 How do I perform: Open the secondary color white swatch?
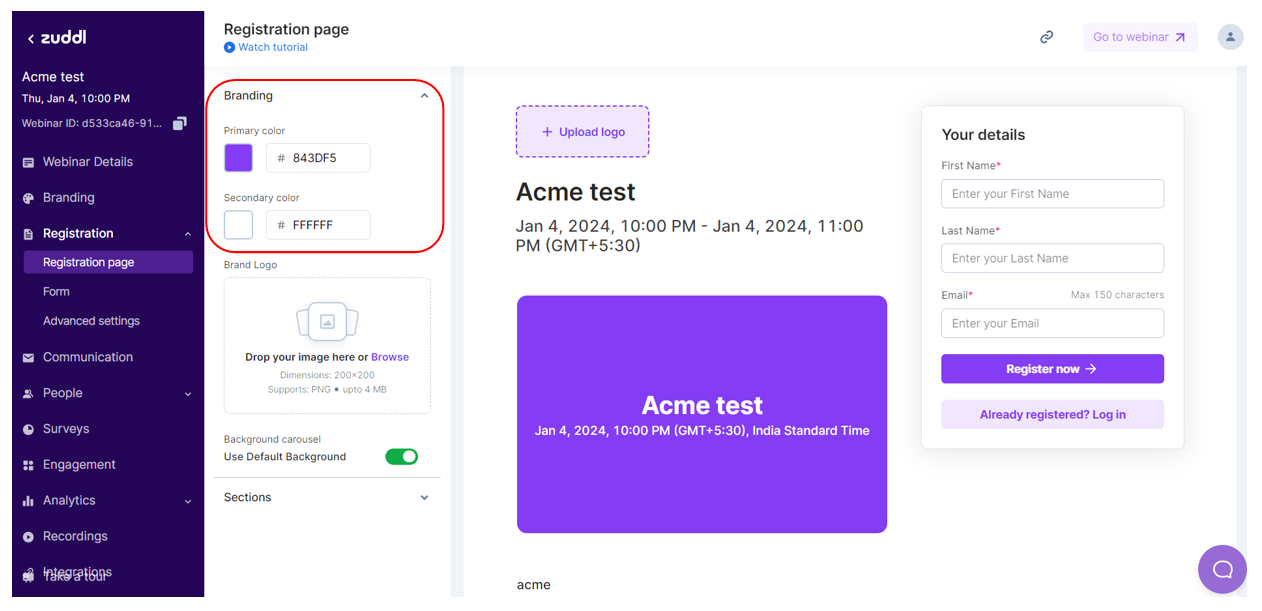tap(238, 225)
